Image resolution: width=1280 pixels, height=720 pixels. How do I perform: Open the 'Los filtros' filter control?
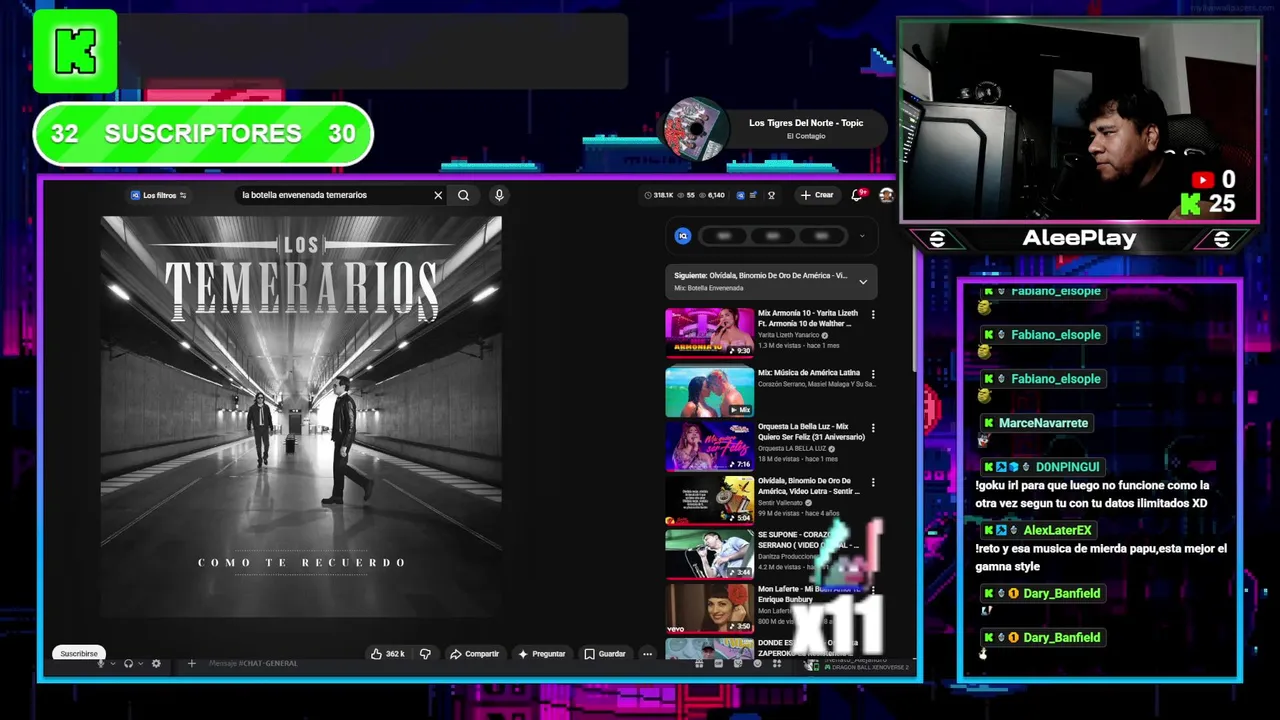(x=159, y=195)
